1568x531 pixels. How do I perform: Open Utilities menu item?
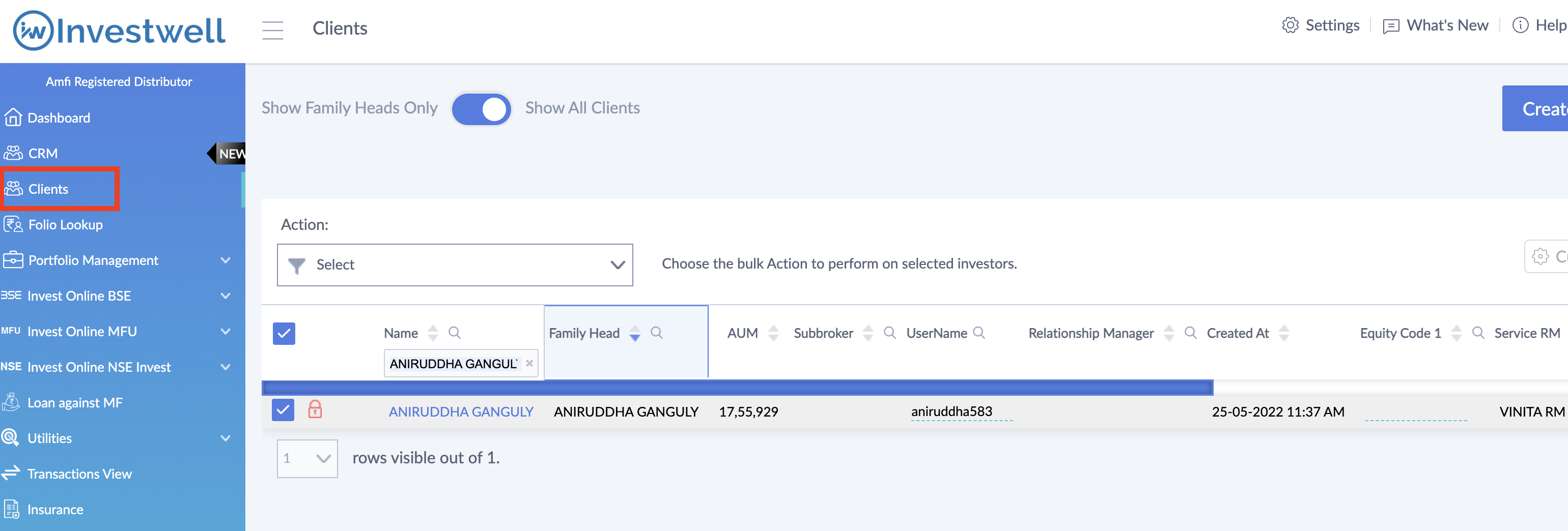tap(49, 438)
